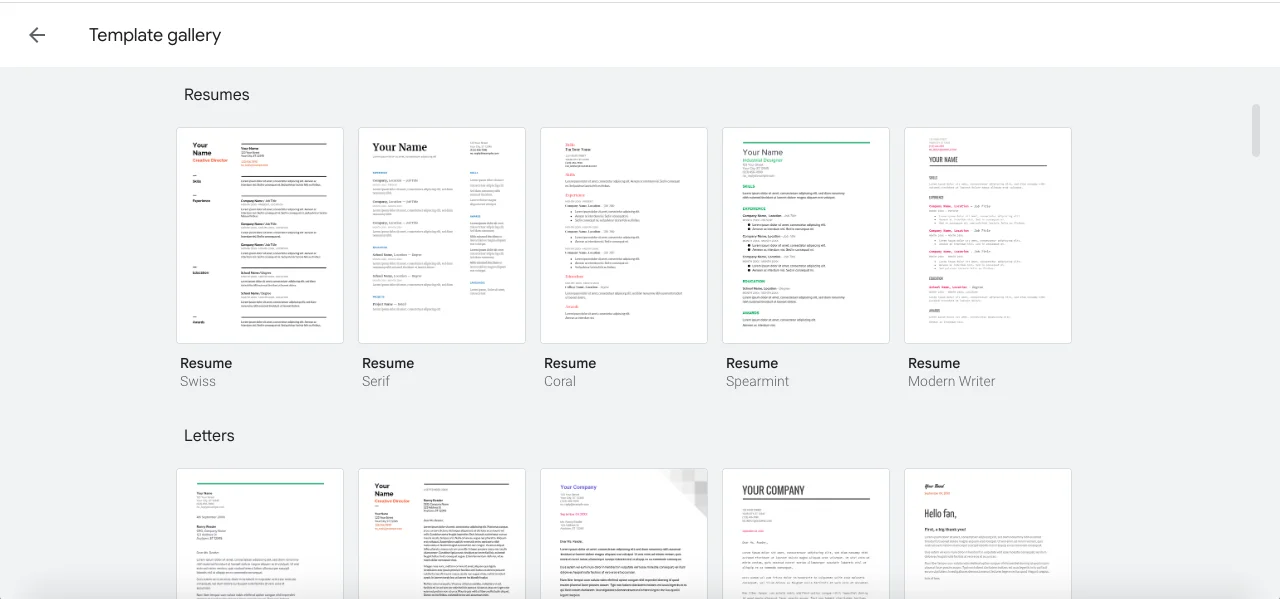
Task: Click the vertical scrollbar thumb on right
Action: [1256, 130]
